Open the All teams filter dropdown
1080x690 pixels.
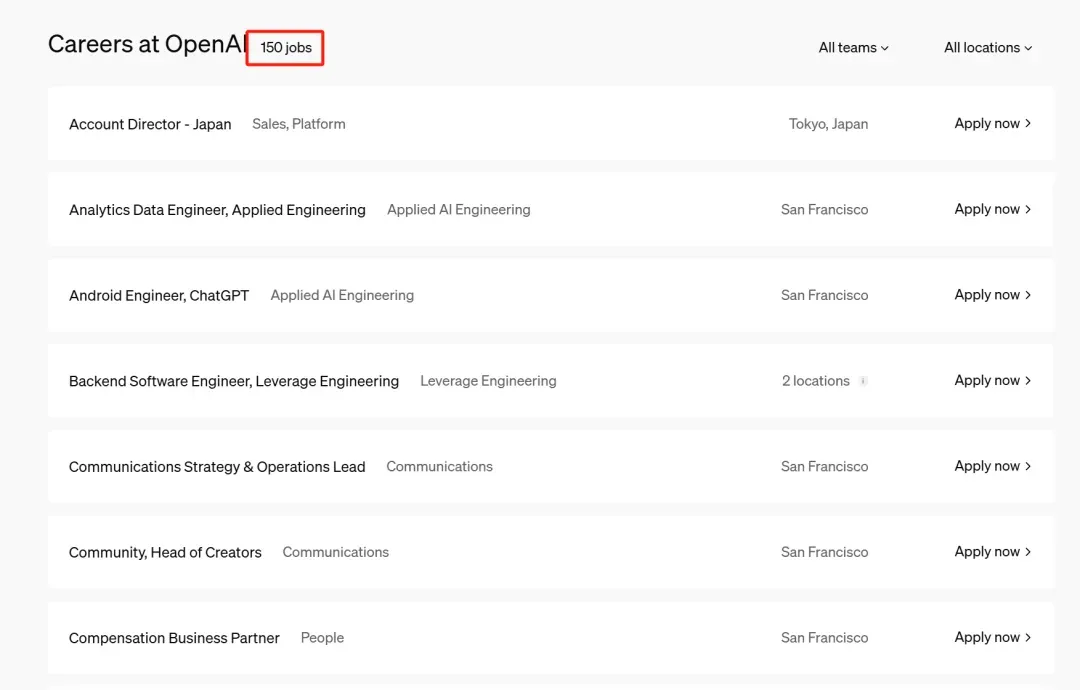tap(853, 48)
